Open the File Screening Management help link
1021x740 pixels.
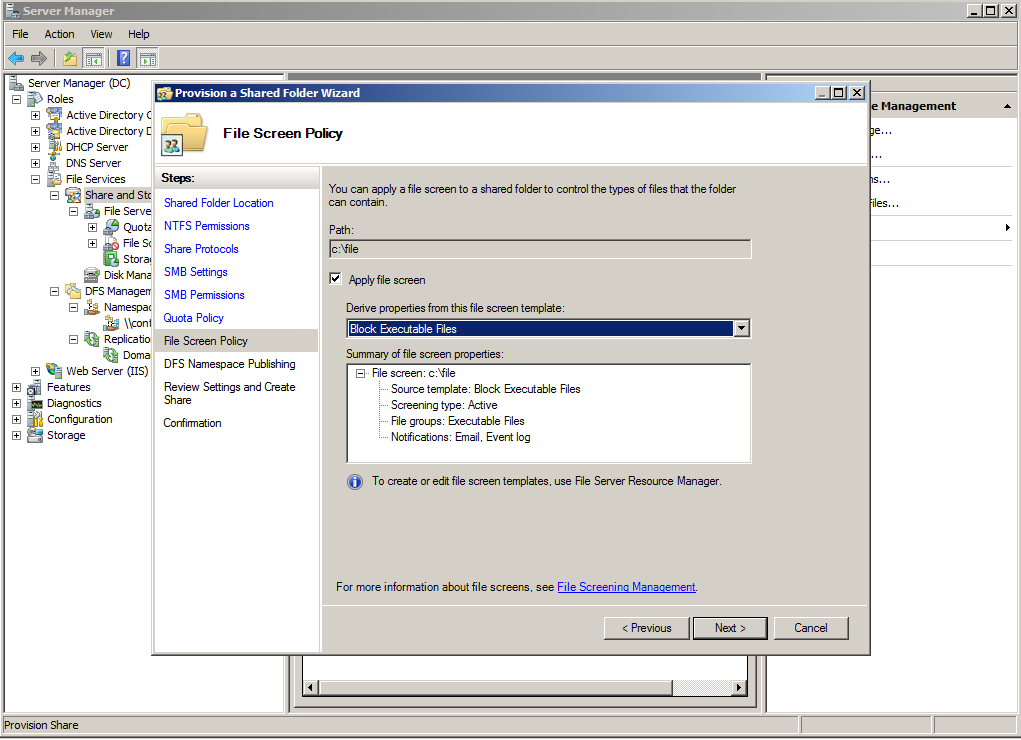pyautogui.click(x=626, y=587)
